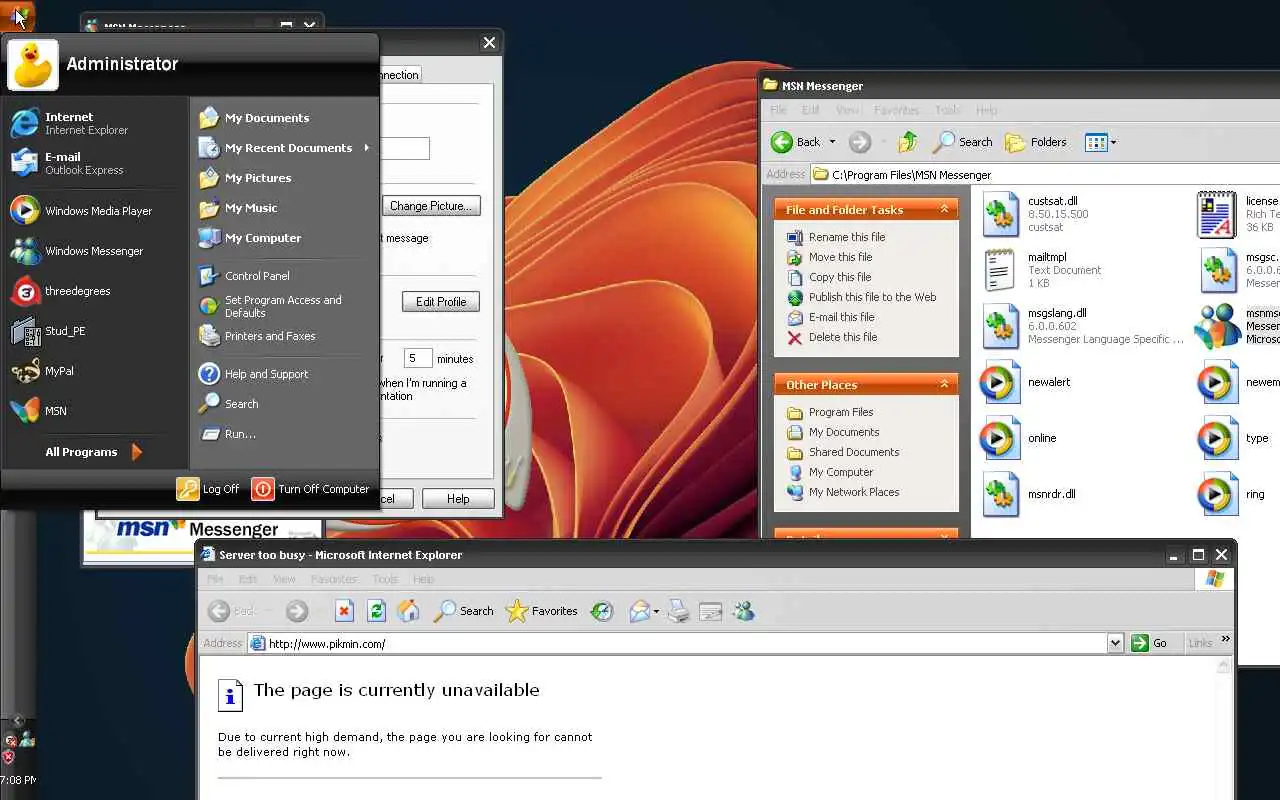Select the msnrdr.dll file

coord(1029,494)
